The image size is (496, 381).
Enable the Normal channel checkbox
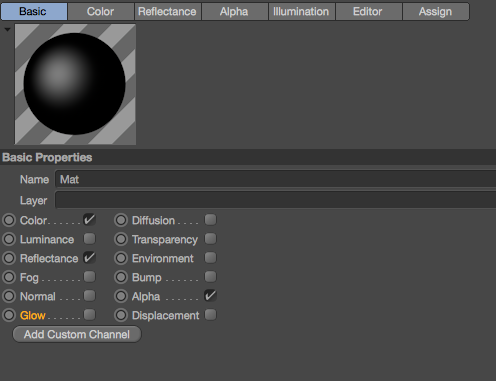tap(89, 296)
